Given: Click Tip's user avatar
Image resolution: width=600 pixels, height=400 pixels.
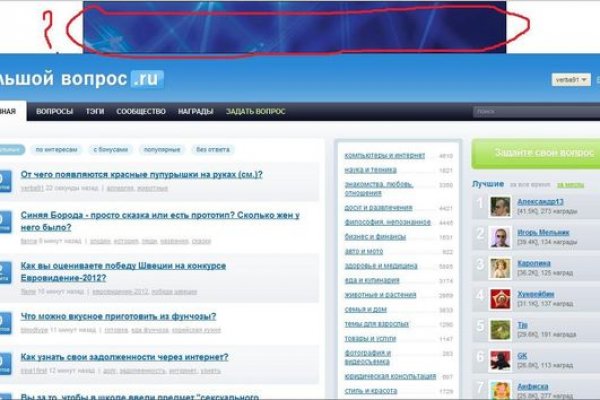Looking at the screenshot, I should pos(501,329).
